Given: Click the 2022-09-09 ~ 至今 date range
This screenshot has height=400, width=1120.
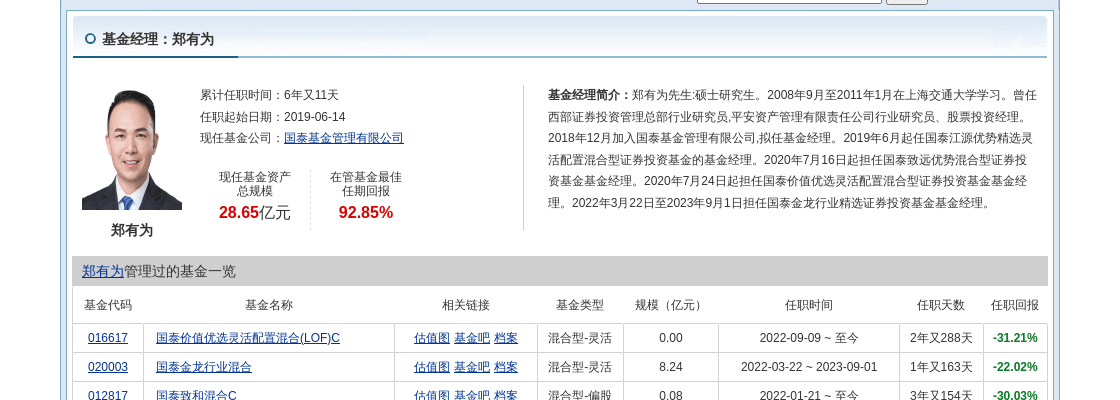Looking at the screenshot, I should pyautogui.click(x=809, y=338).
